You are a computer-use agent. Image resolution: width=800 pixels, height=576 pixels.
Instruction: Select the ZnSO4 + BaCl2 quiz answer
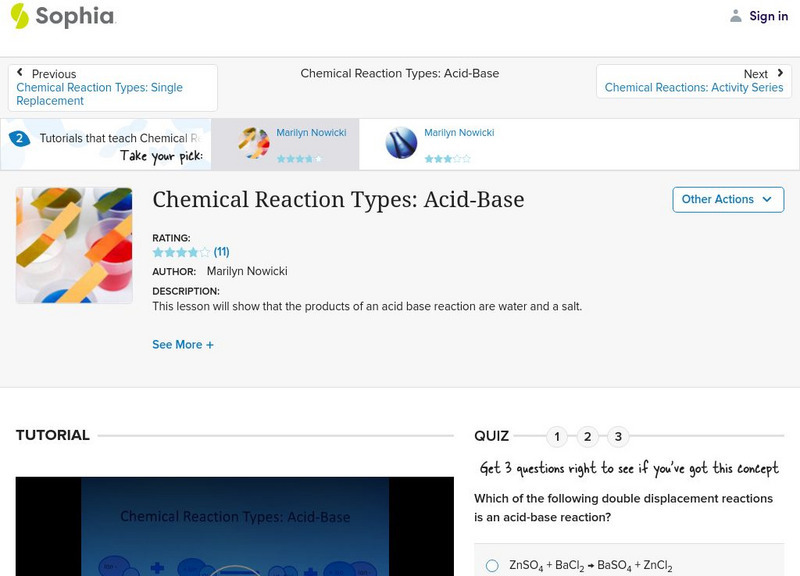point(491,564)
